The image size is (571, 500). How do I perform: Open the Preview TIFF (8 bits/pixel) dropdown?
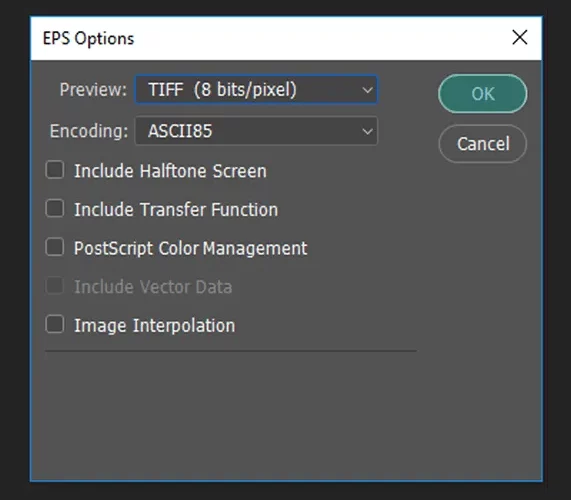(256, 90)
